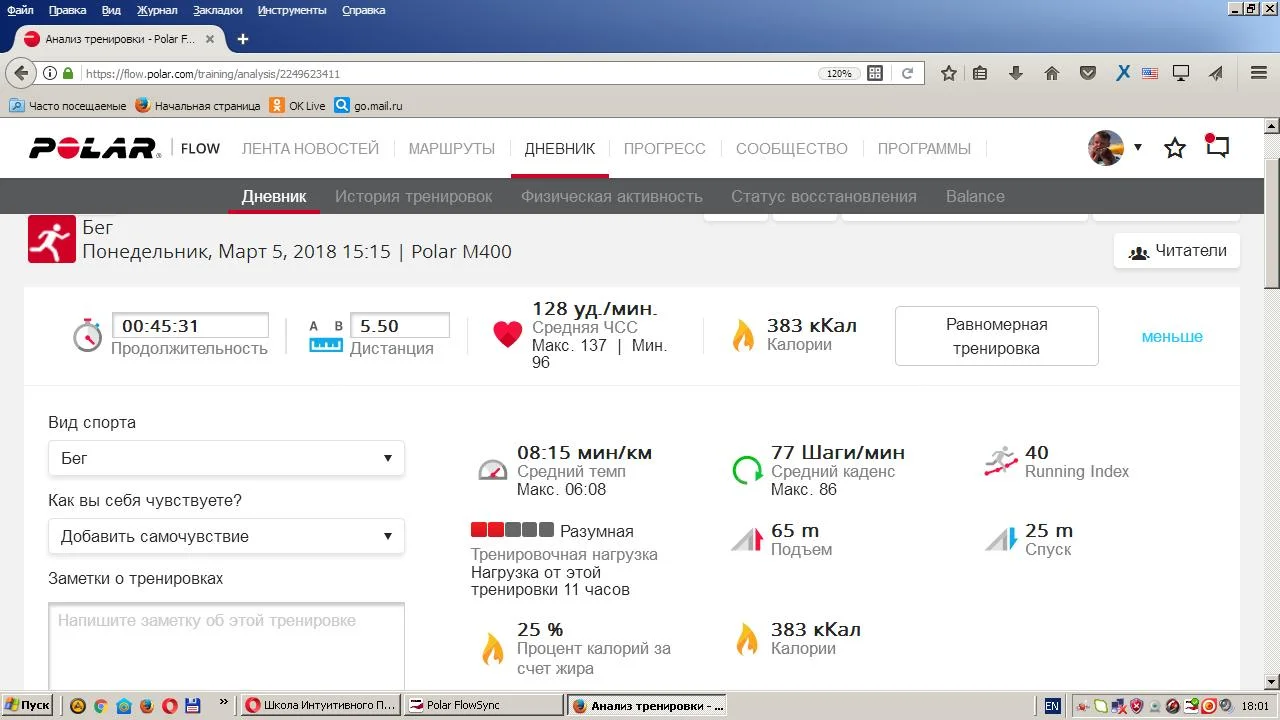
Task: Click the Firefox bookmark star icon
Action: 949,73
